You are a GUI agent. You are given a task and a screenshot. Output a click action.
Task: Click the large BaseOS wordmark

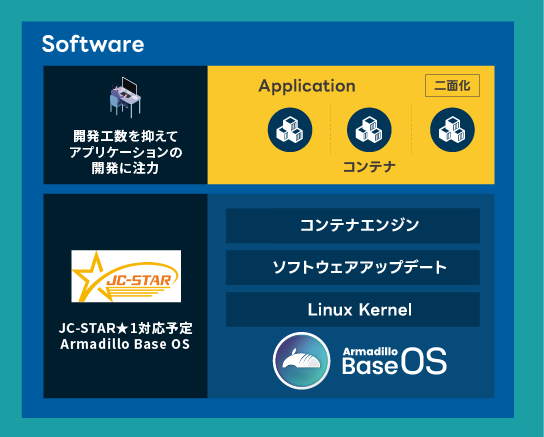(x=394, y=361)
